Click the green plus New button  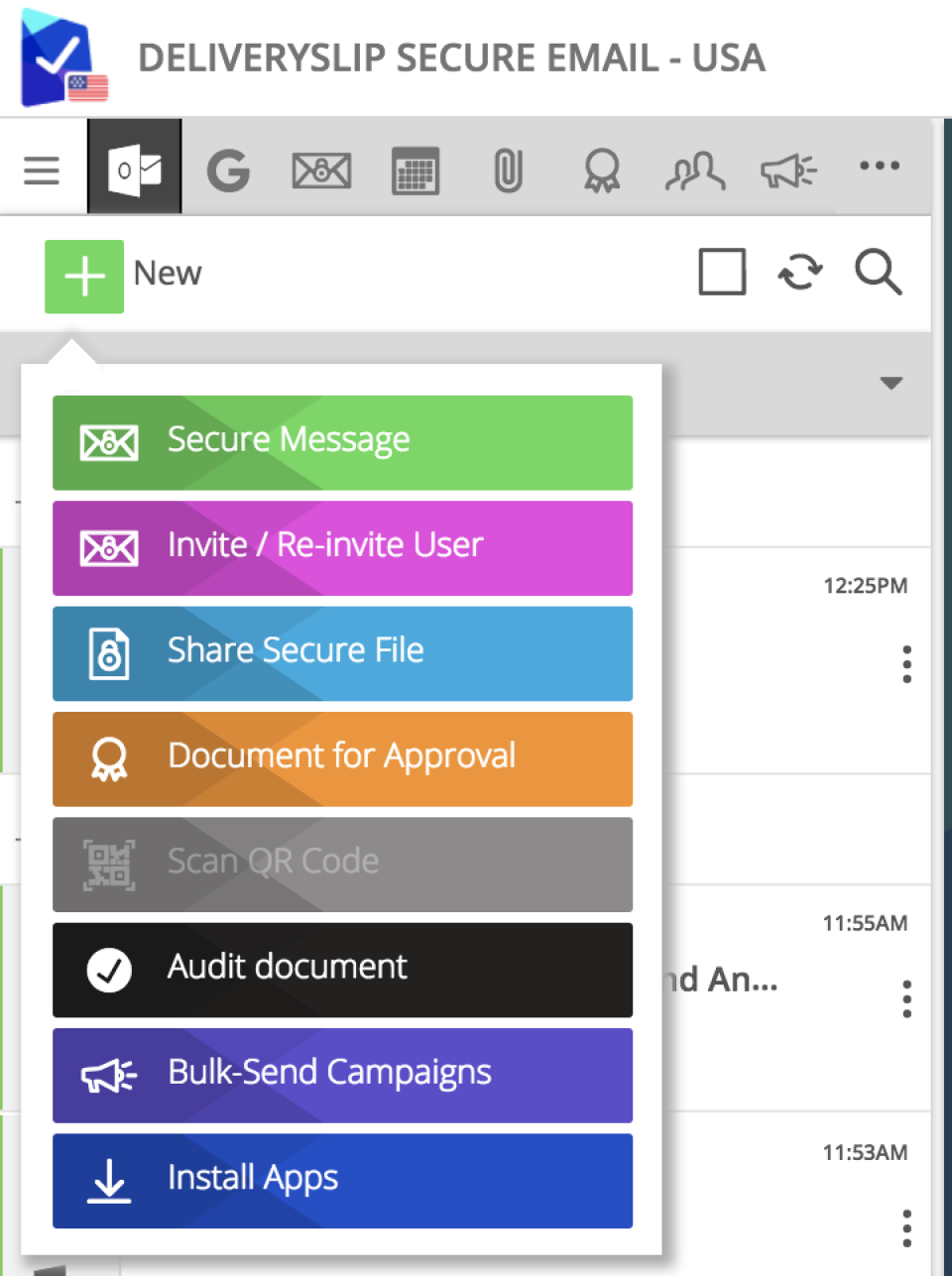click(x=84, y=277)
